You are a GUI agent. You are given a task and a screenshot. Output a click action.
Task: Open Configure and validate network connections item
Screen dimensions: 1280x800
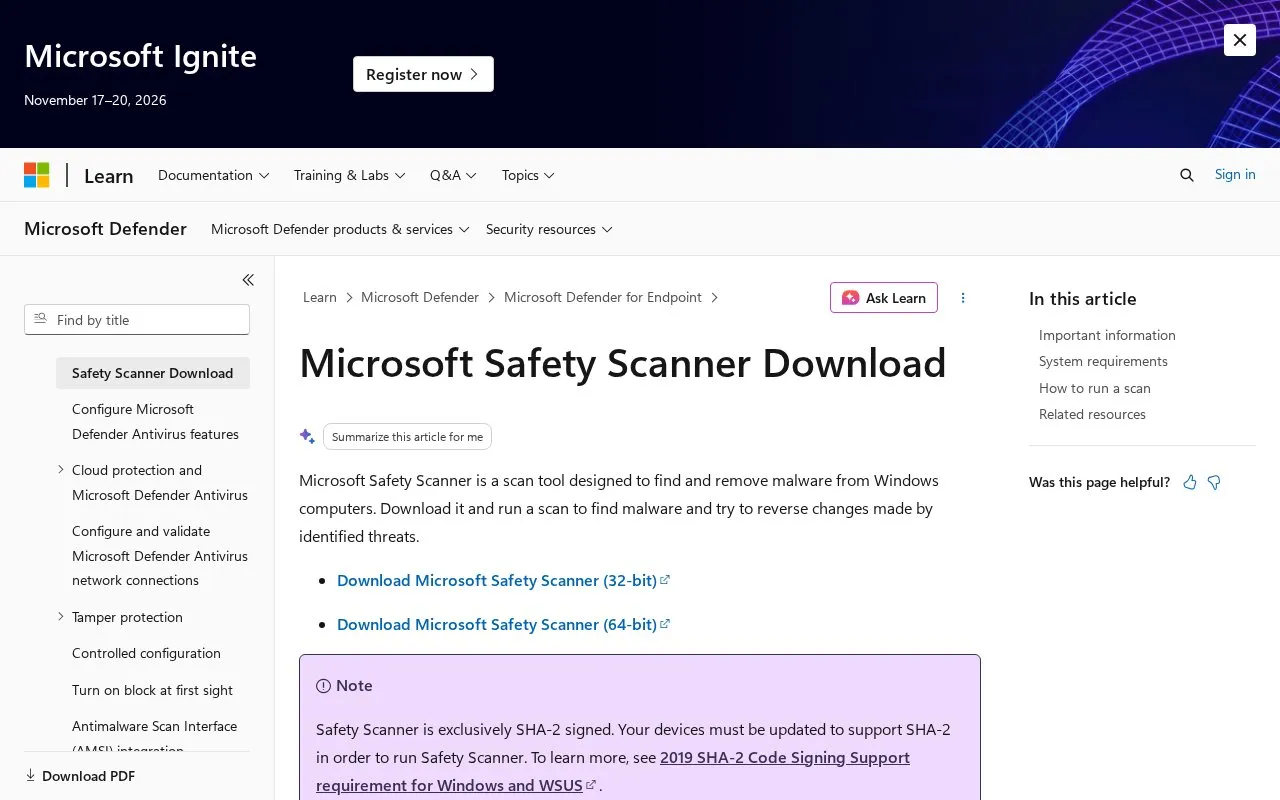[160, 555]
